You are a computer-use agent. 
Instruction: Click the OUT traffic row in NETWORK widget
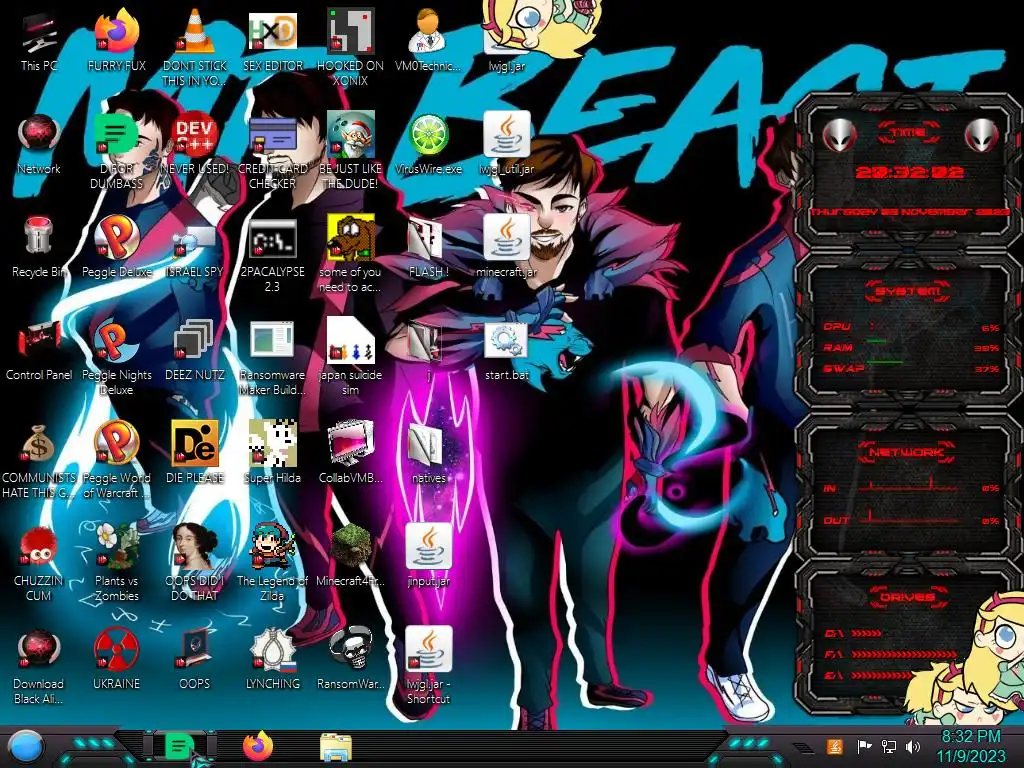pos(910,520)
